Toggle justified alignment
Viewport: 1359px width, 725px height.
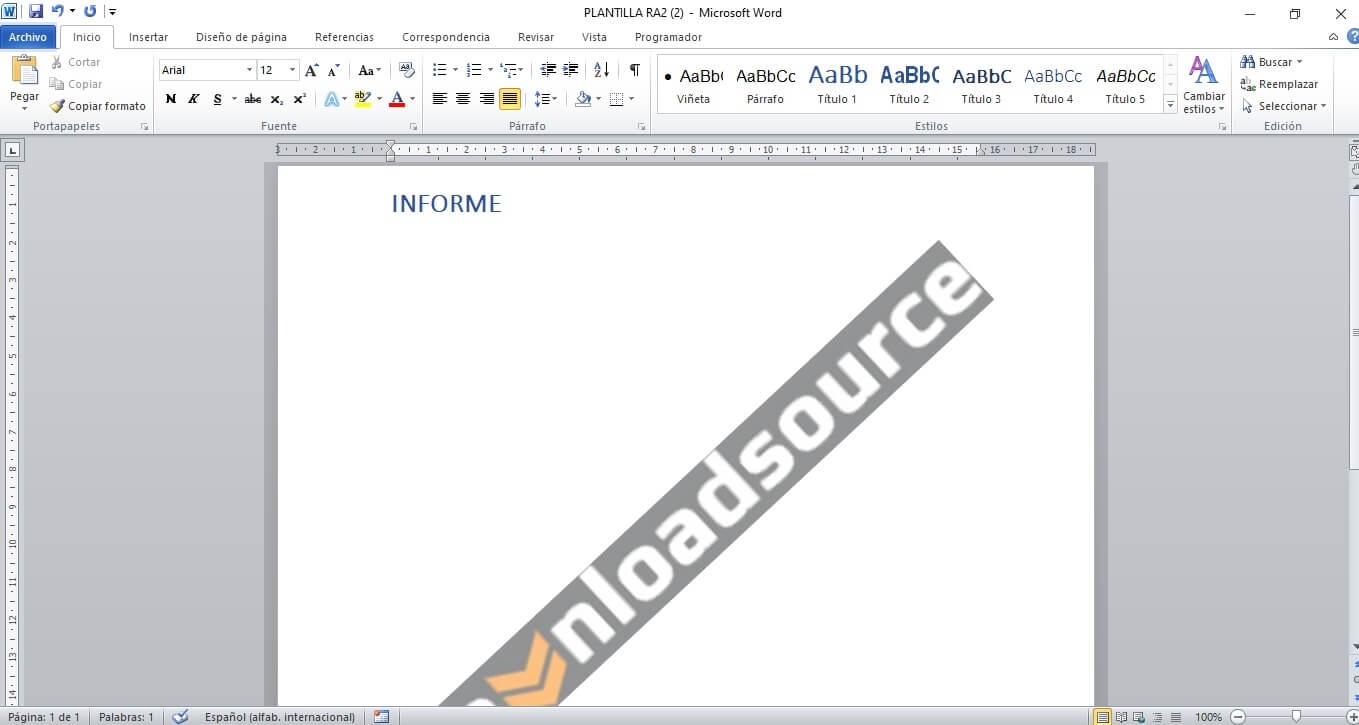pos(510,99)
